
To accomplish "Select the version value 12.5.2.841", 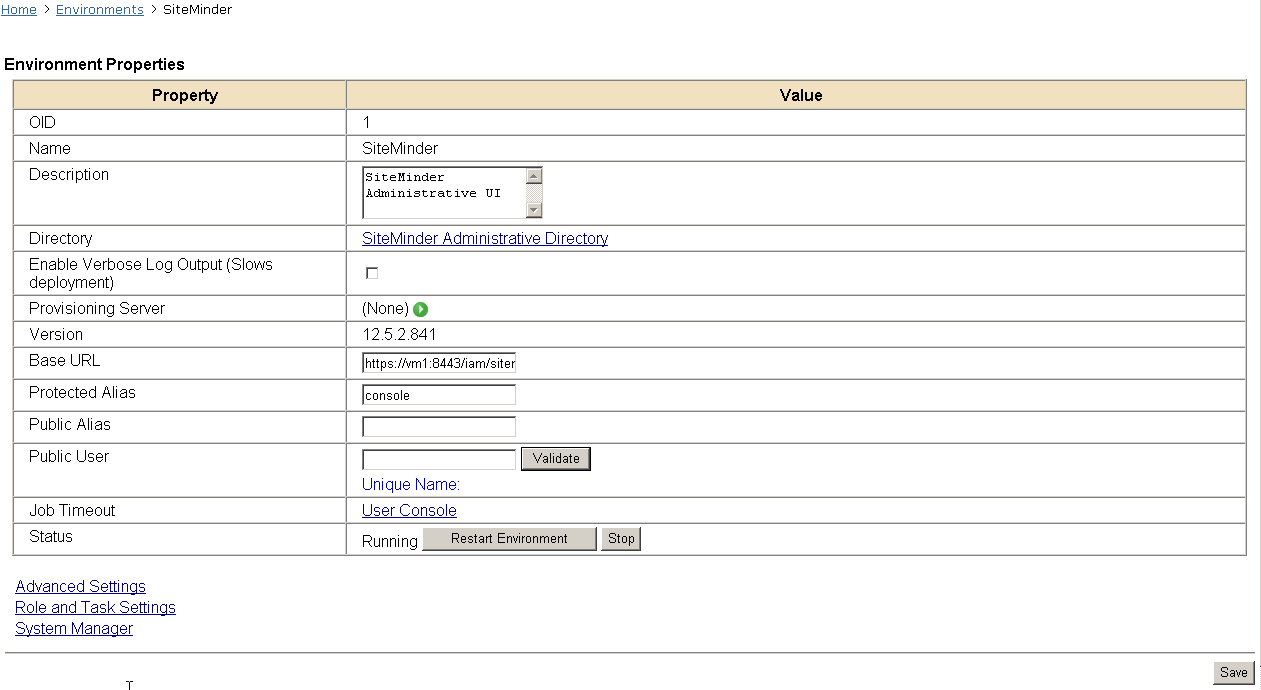I will pos(399,334).
